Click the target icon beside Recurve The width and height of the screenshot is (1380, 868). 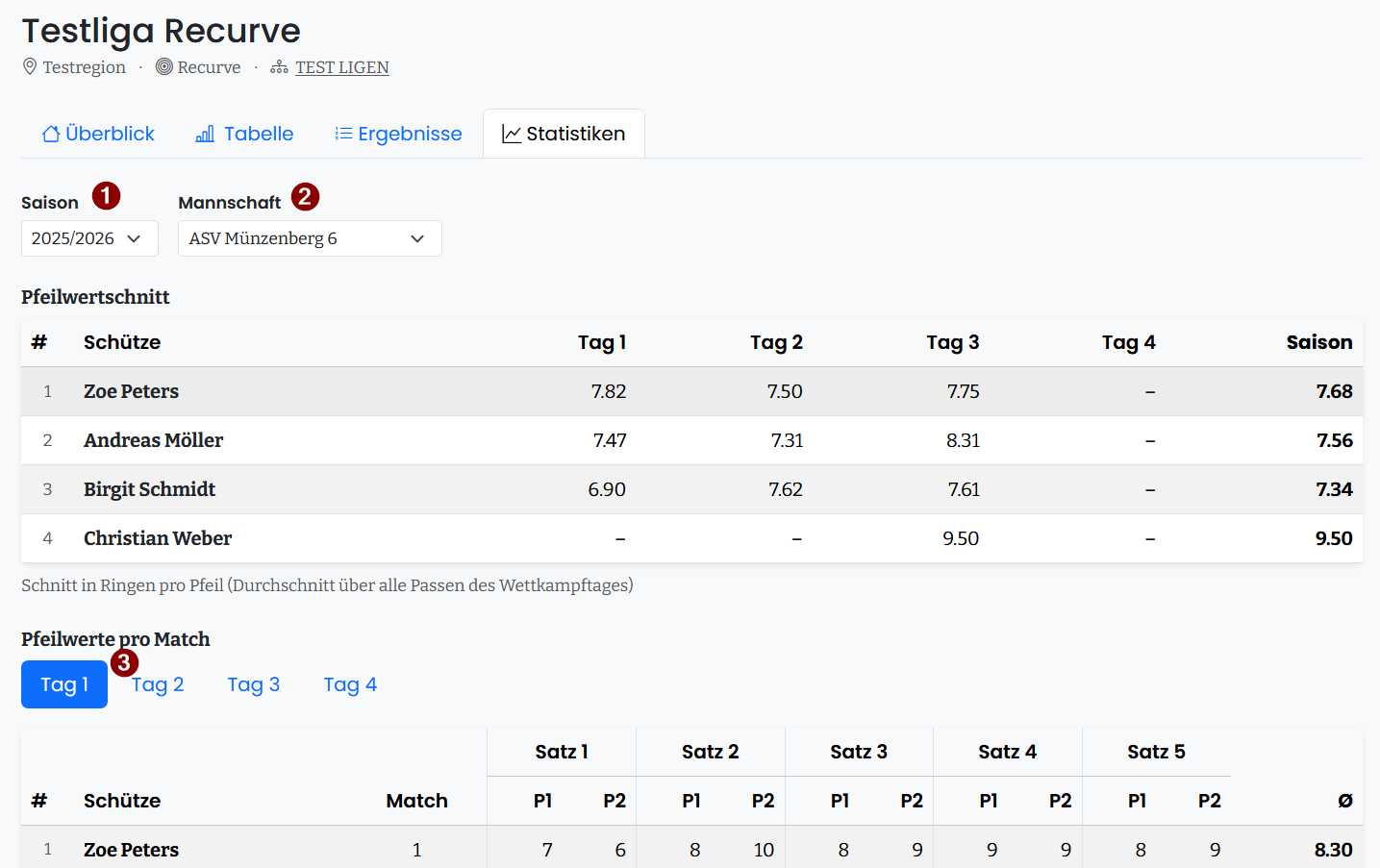[164, 66]
